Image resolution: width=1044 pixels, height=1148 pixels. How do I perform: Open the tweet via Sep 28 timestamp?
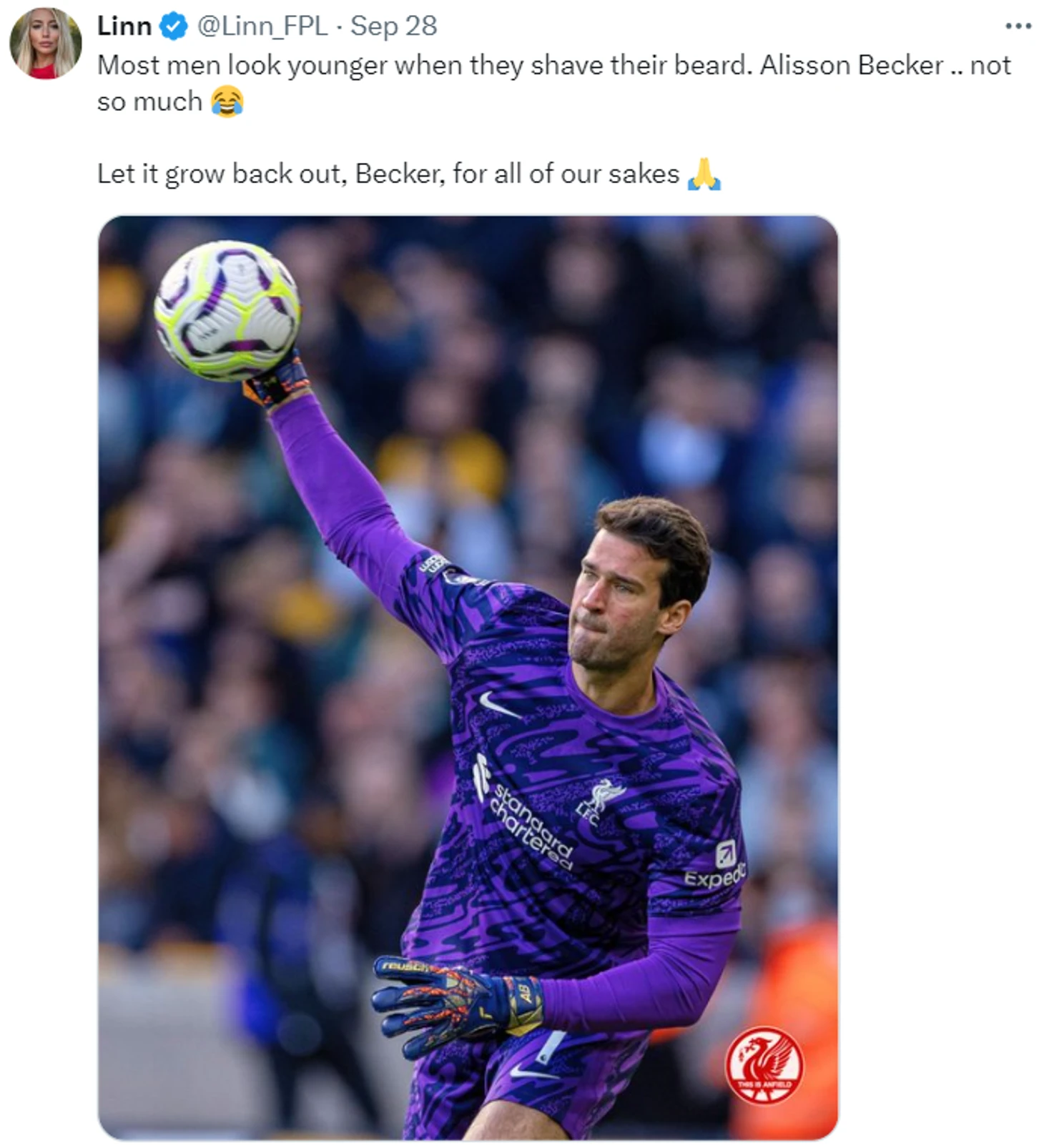click(393, 26)
